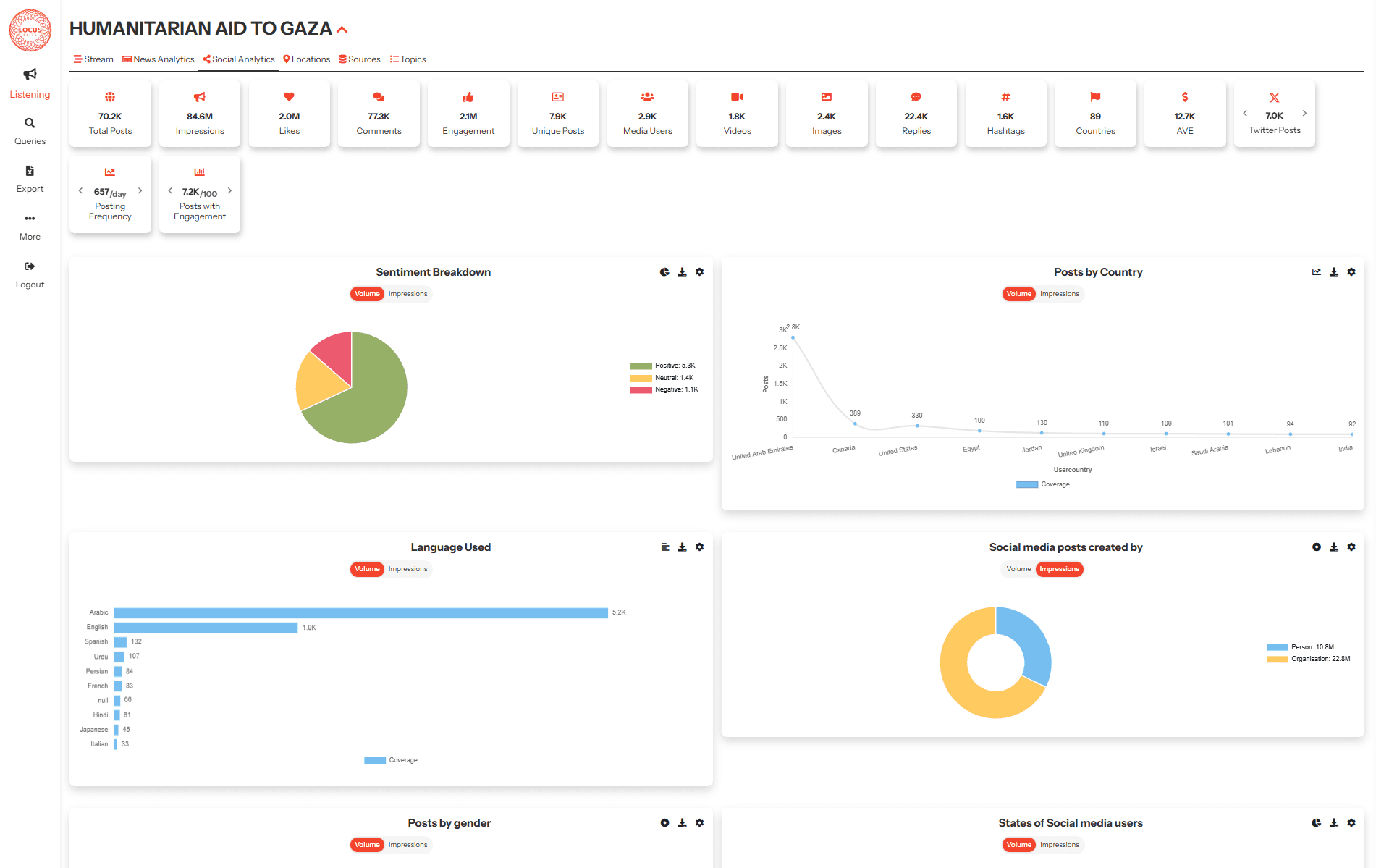1376x868 pixels.
Task: Collapse the Humanitarian Aid to Gaza header
Action: [x=342, y=30]
